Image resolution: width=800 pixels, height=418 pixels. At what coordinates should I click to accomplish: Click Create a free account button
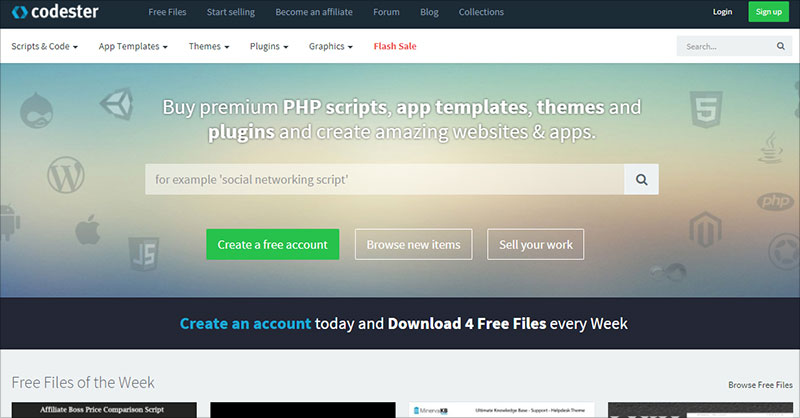pyautogui.click(x=272, y=244)
